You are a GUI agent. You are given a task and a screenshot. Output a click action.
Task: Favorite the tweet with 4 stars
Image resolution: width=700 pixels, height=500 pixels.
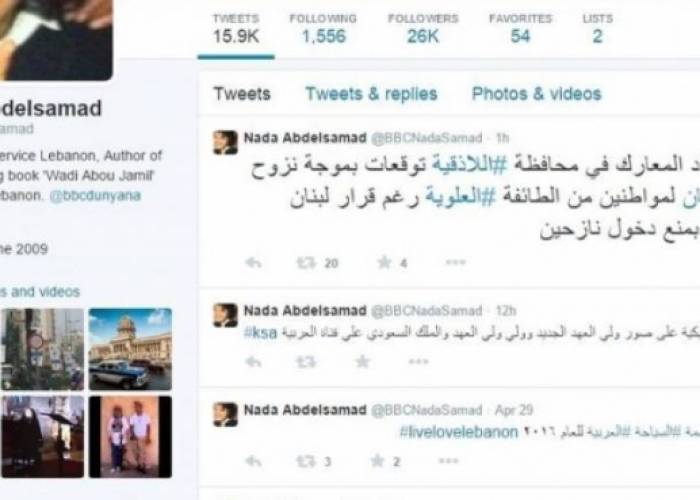click(384, 262)
